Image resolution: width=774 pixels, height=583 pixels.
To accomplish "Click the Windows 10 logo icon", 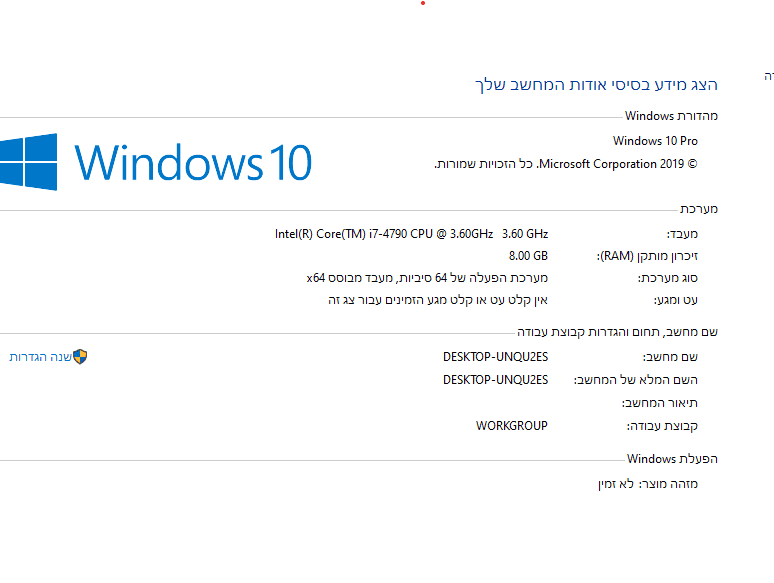I will point(28,162).
